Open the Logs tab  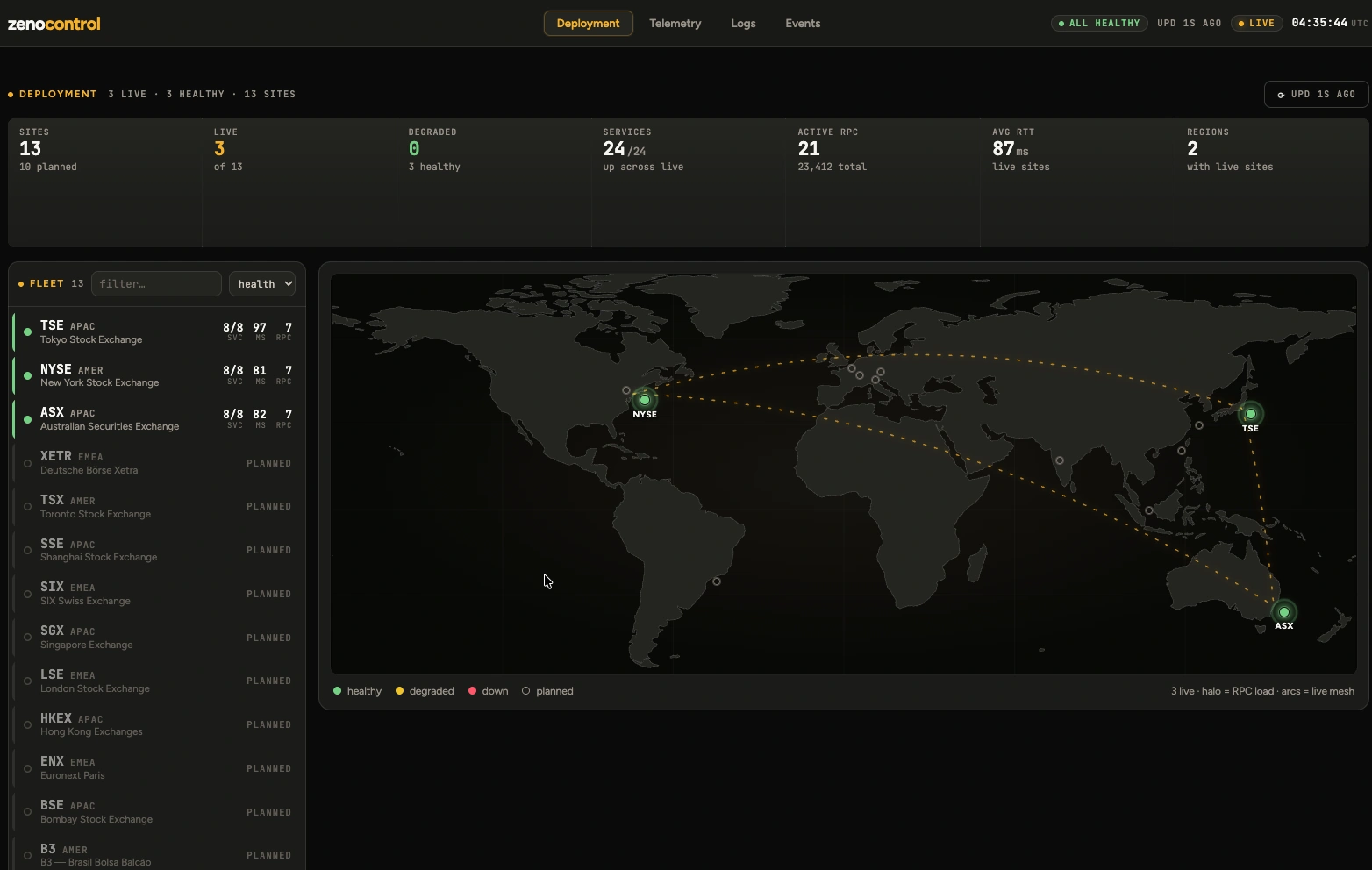pyautogui.click(x=743, y=24)
